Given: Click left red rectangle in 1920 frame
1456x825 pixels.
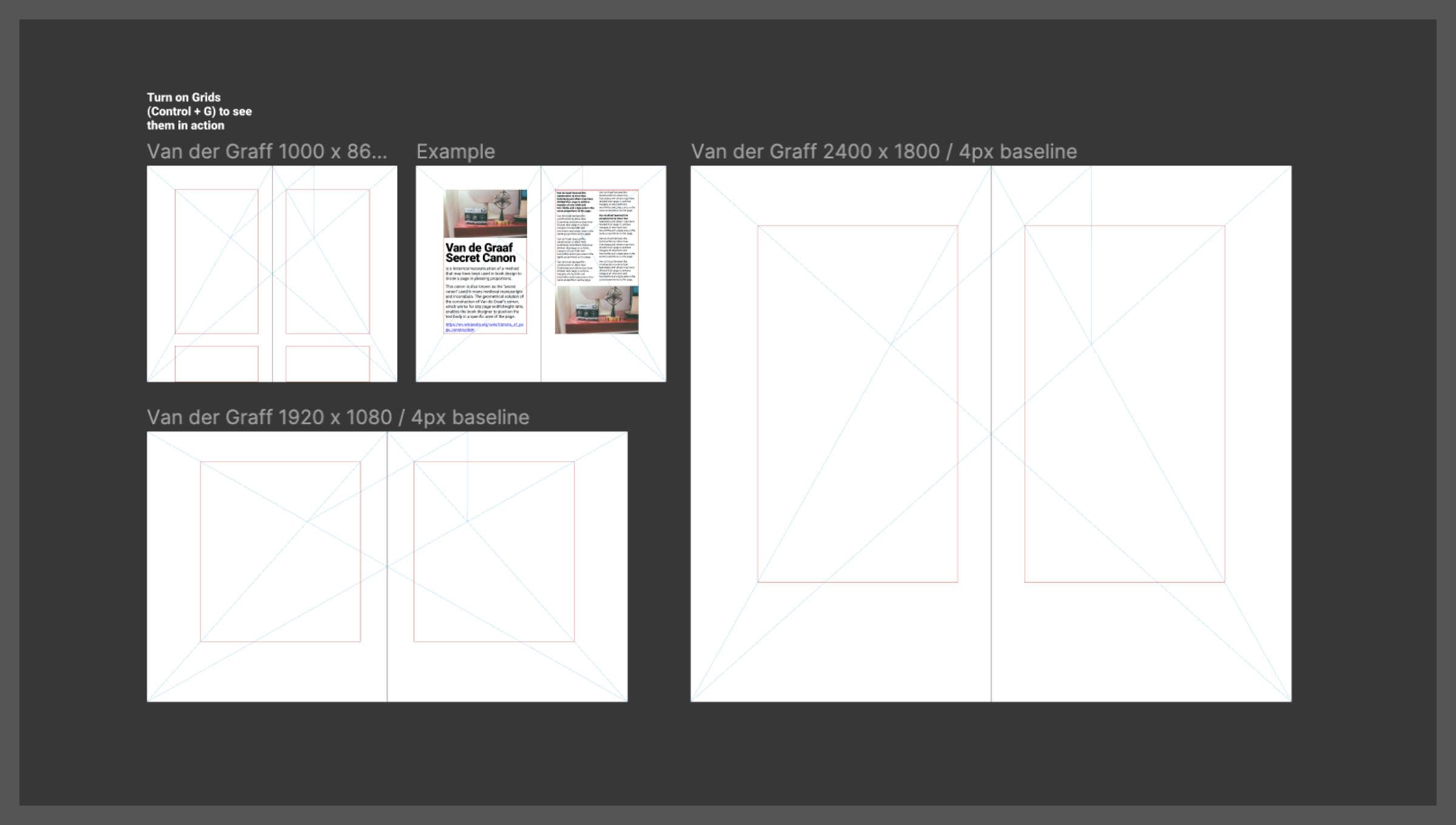Looking at the screenshot, I should coord(280,551).
